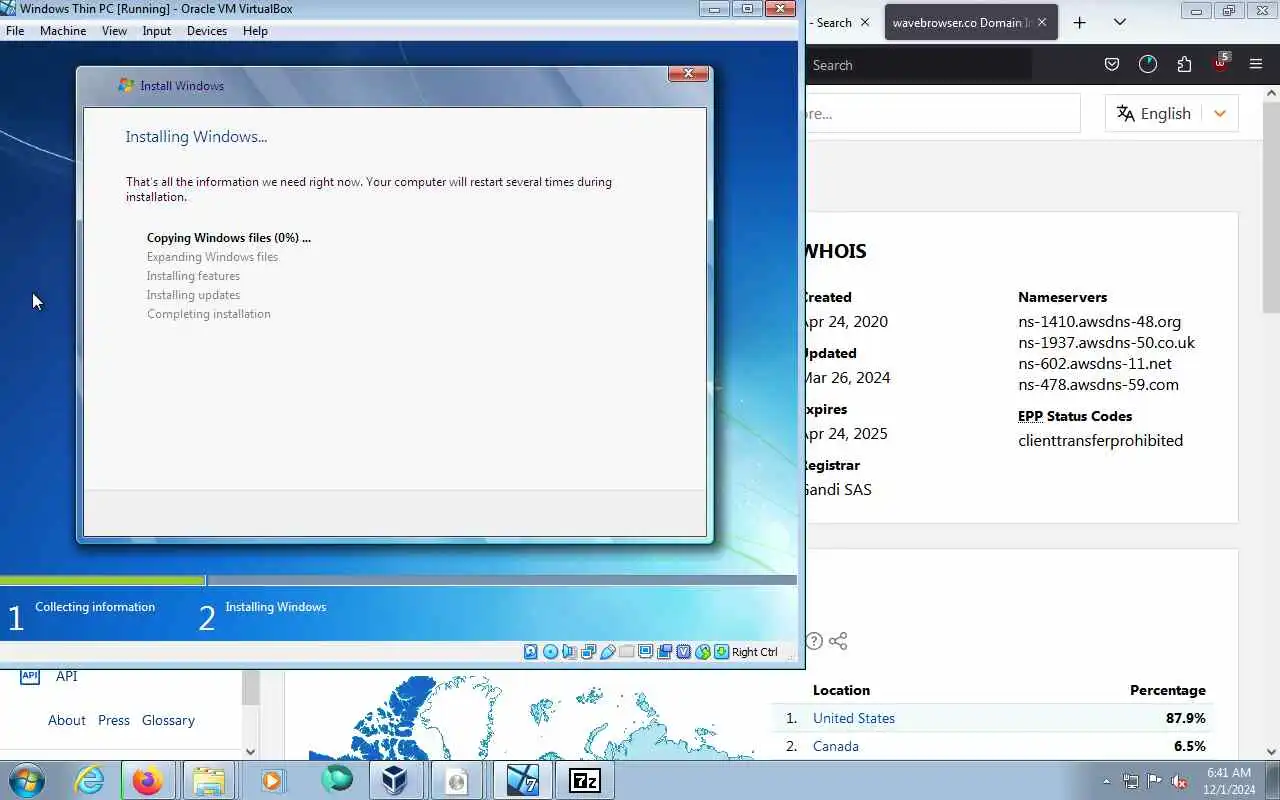Click the volume tray icon
This screenshot has width=1280, height=800.
pos(1180,781)
